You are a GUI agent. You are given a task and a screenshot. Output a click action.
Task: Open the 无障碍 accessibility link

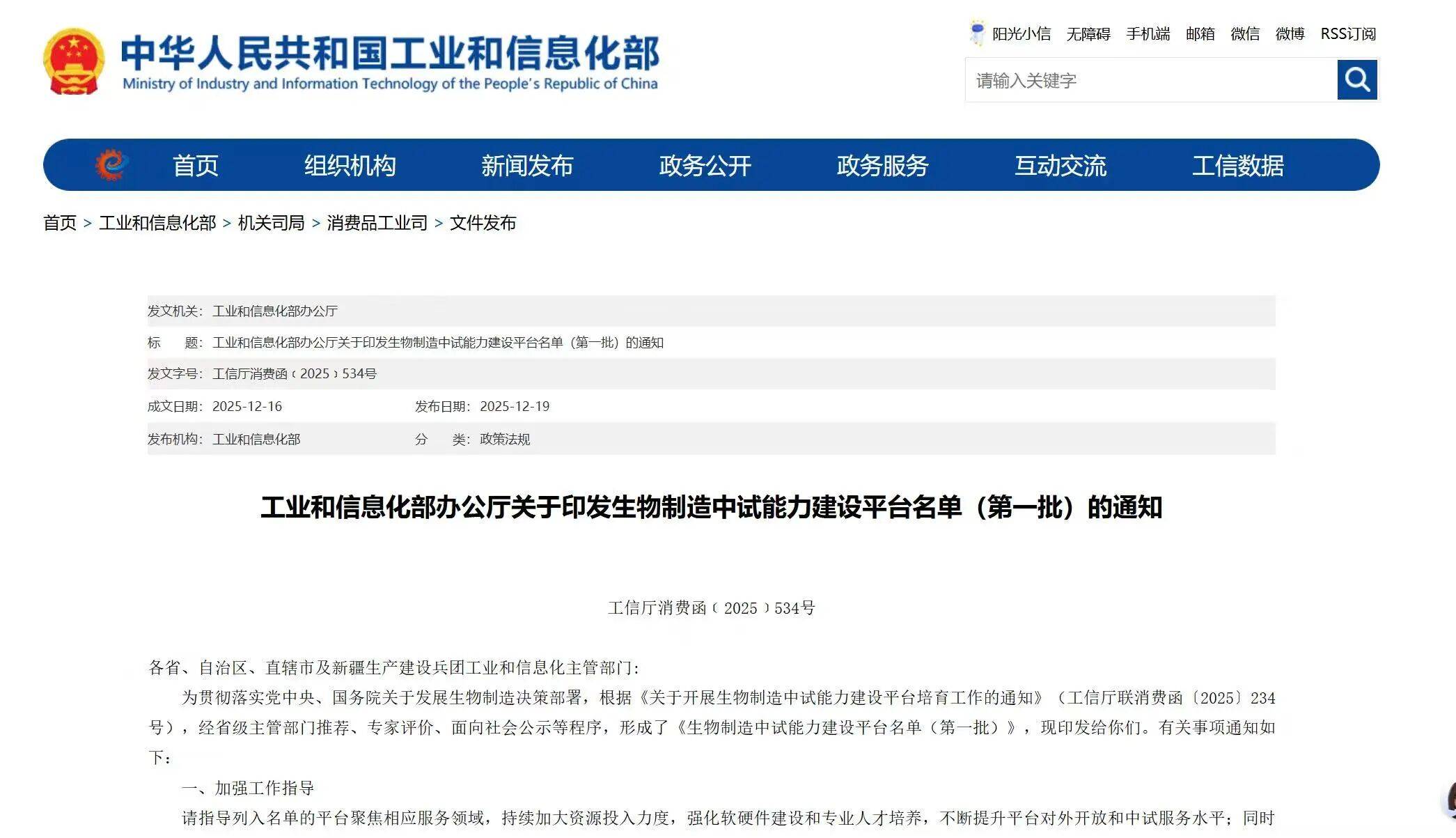(x=1088, y=34)
